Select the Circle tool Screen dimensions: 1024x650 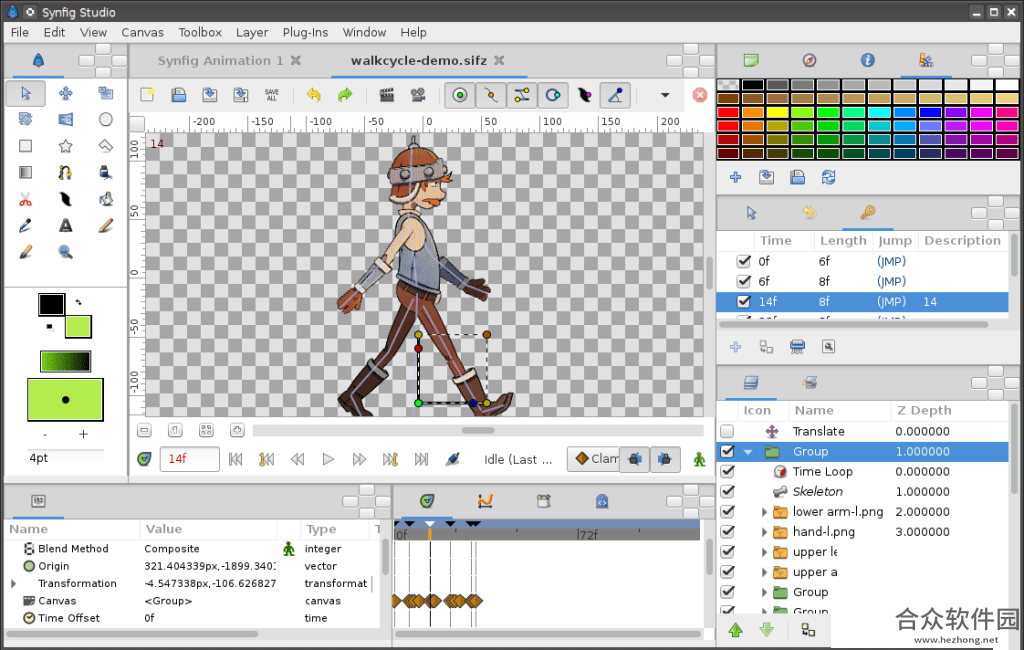pyautogui.click(x=105, y=120)
